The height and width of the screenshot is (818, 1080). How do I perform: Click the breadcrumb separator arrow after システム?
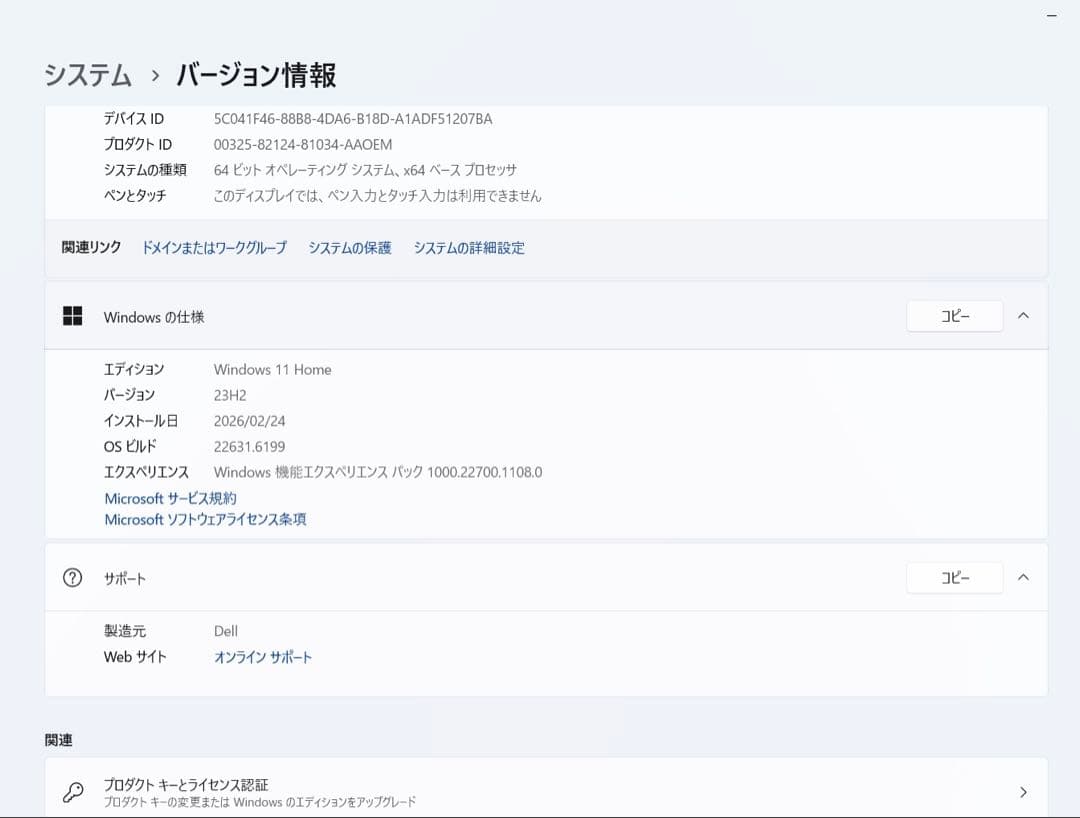click(155, 76)
